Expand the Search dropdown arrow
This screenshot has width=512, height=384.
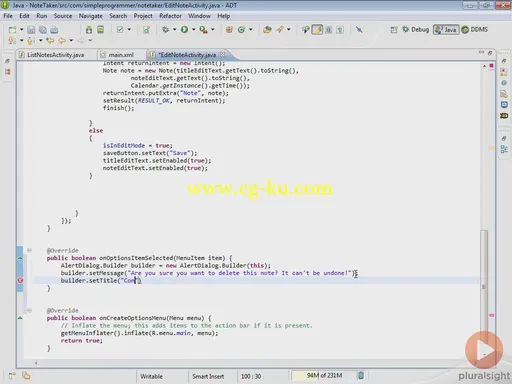289,30
